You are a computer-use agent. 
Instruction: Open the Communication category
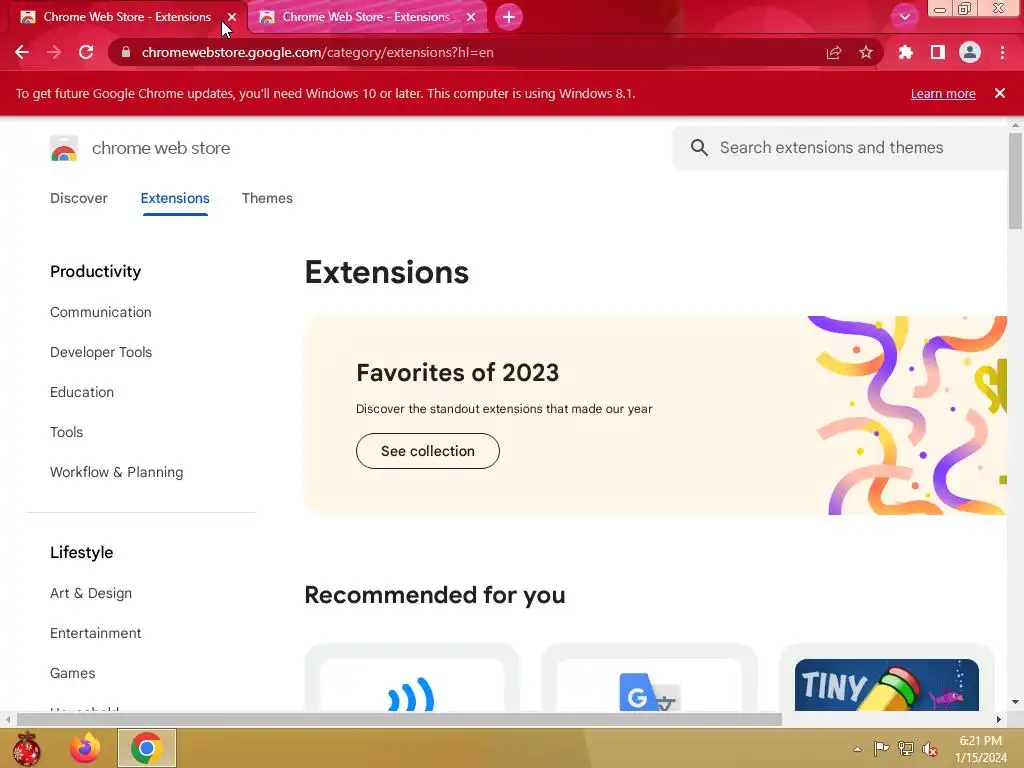click(101, 312)
